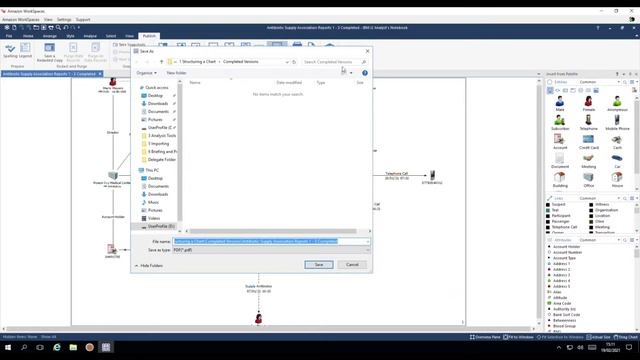This screenshot has width=640, height=360.
Task: Click the Legend tool in Publish ribbon
Action: [x=25, y=51]
